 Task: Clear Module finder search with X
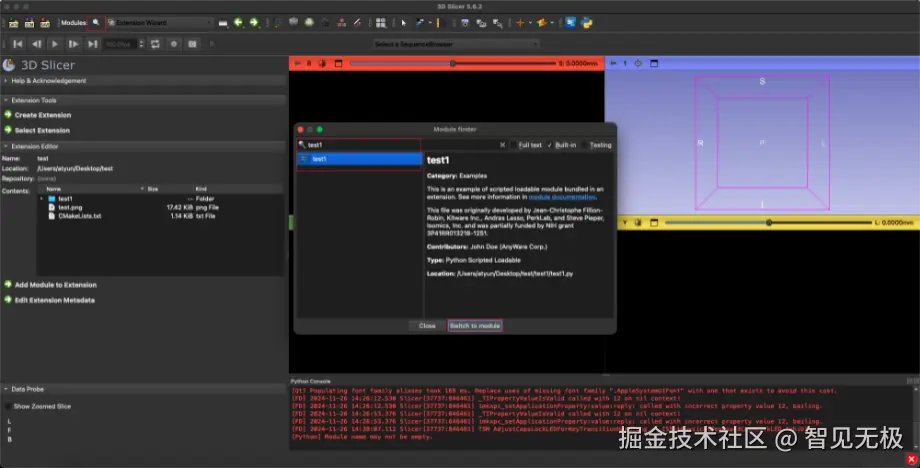pos(502,145)
